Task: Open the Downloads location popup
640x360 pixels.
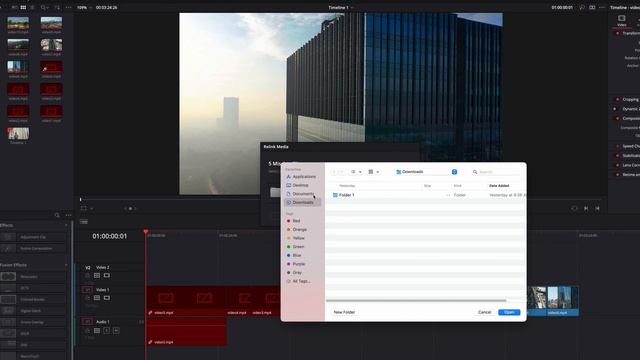Action: [x=426, y=172]
